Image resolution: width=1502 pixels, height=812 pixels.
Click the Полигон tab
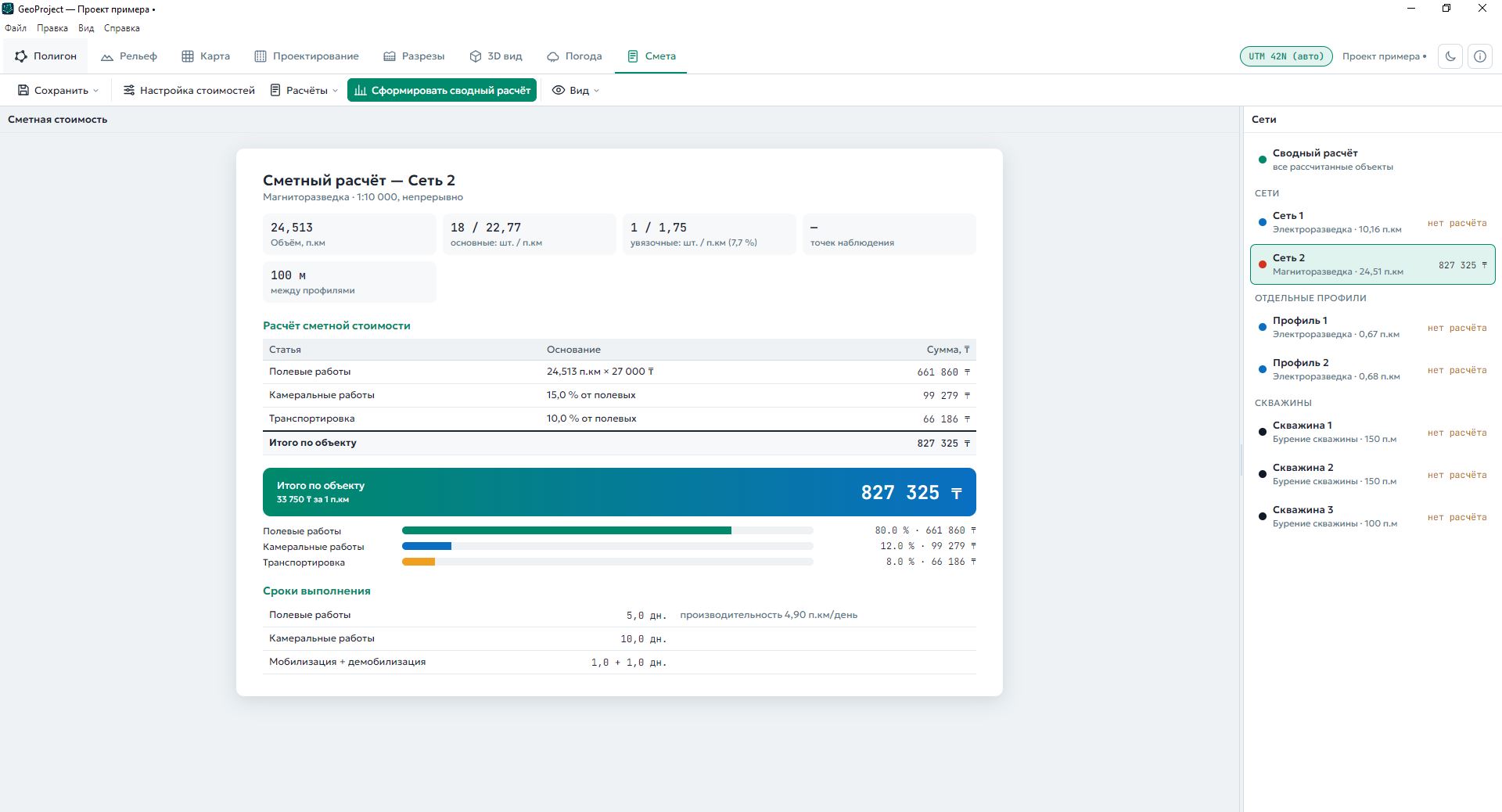point(45,56)
